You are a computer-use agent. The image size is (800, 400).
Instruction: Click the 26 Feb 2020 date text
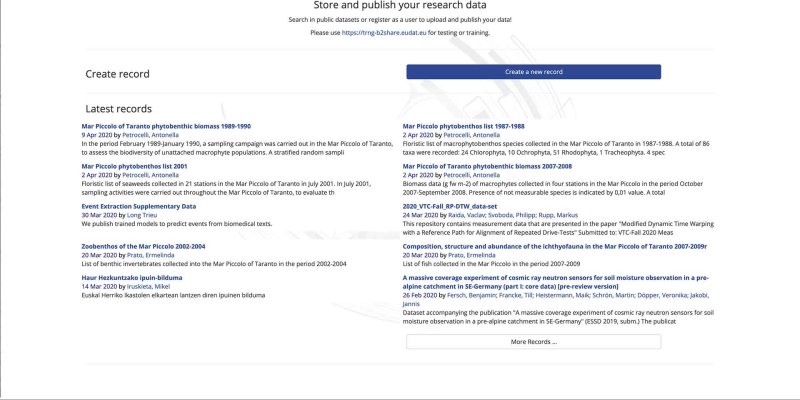tap(419, 295)
